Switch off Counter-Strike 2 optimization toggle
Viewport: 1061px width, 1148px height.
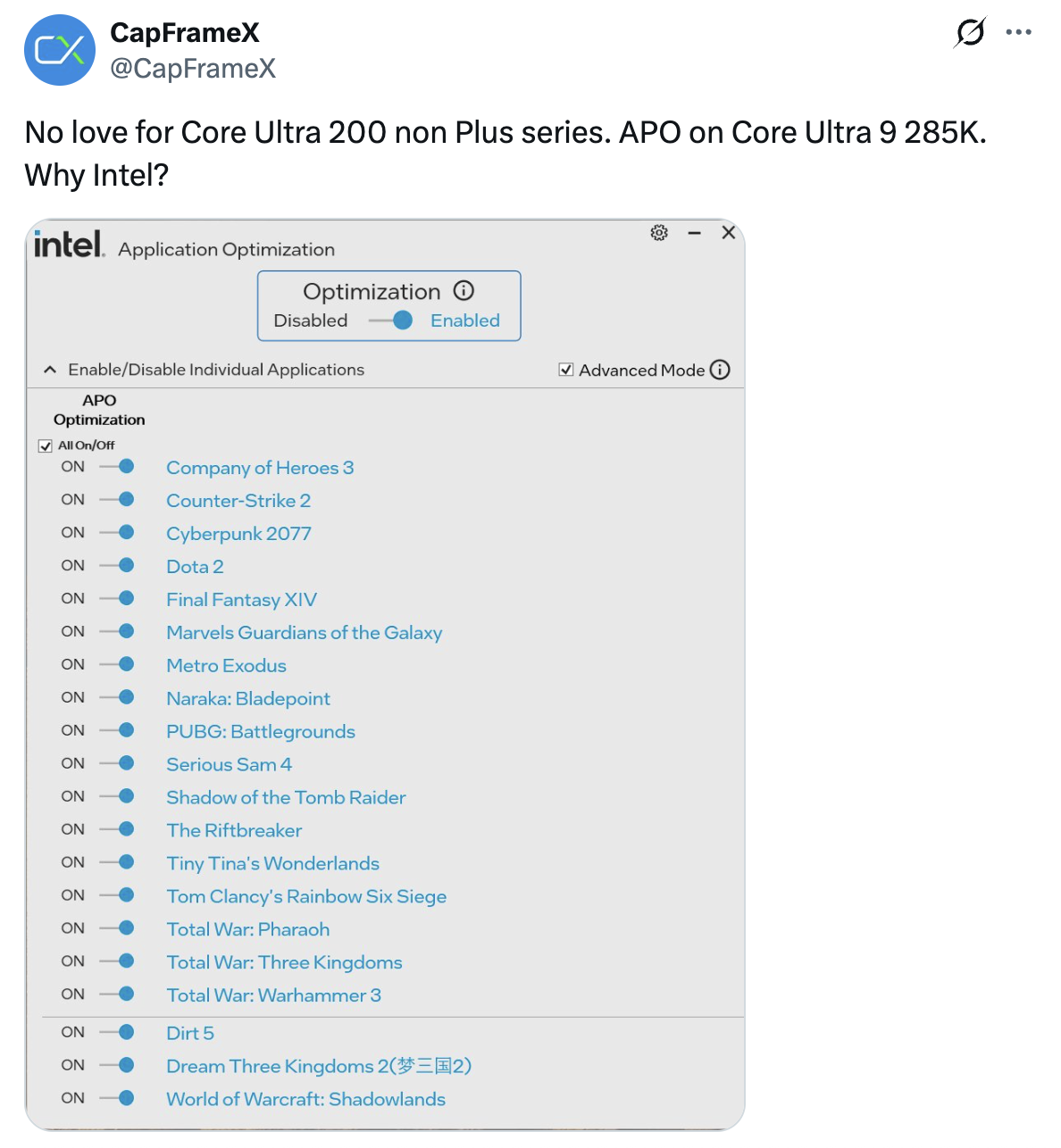[117, 499]
